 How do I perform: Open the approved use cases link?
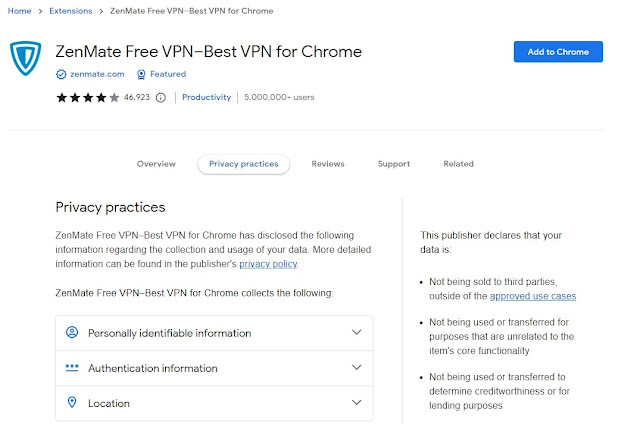(533, 296)
